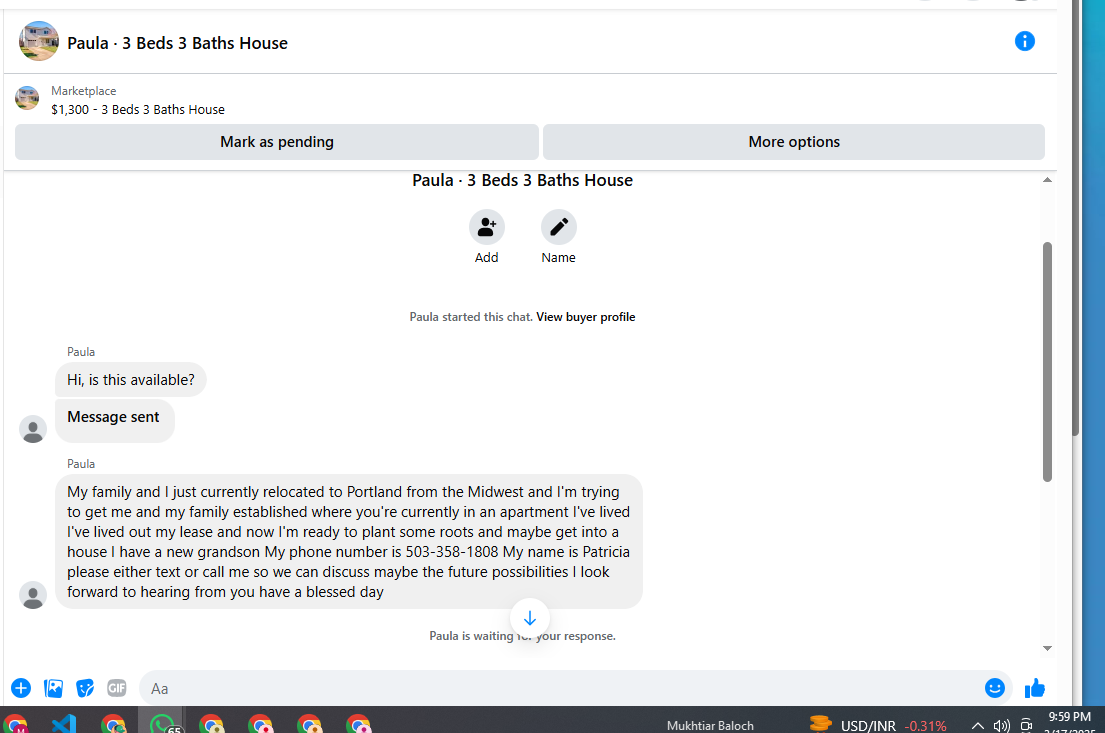Screen dimensions: 1105x733
Task: Attach a photo using the image icon
Action: point(54,688)
